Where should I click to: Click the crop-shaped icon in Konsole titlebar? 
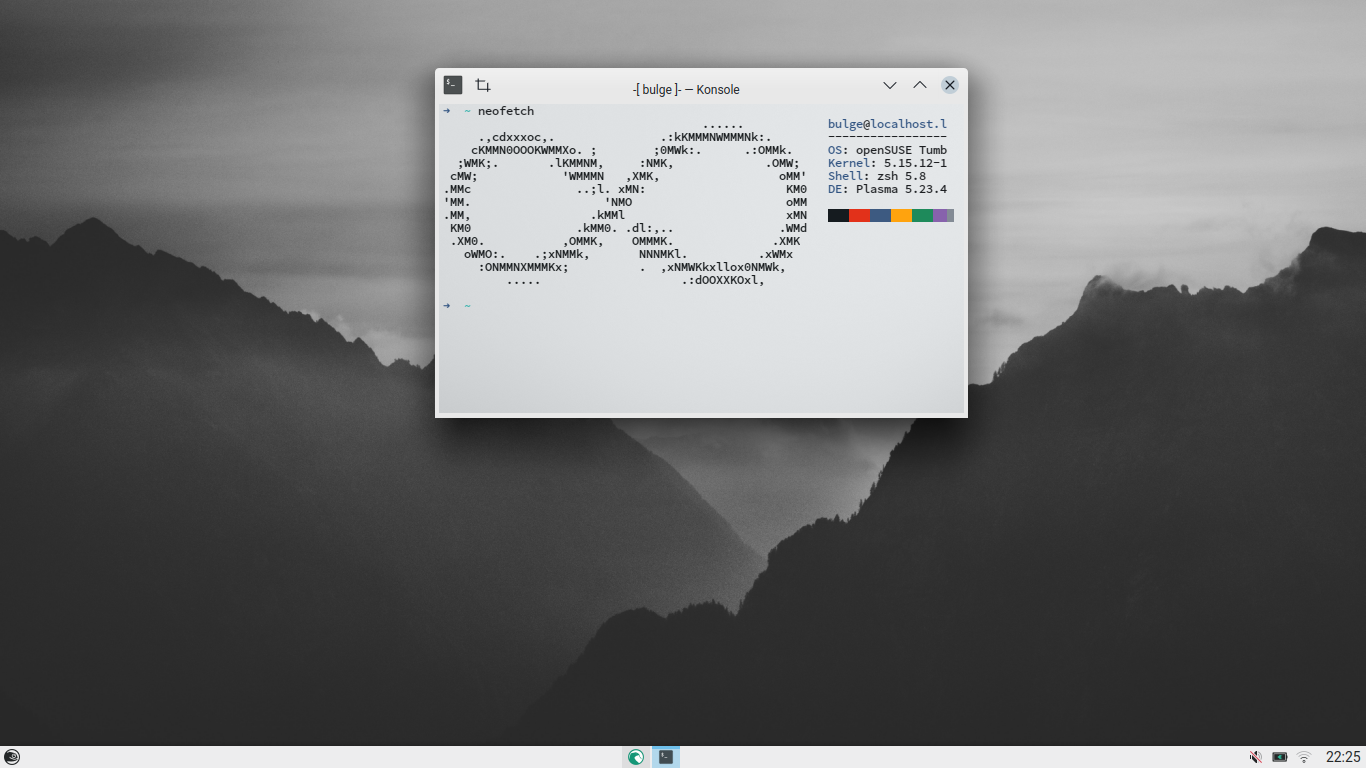tap(483, 85)
